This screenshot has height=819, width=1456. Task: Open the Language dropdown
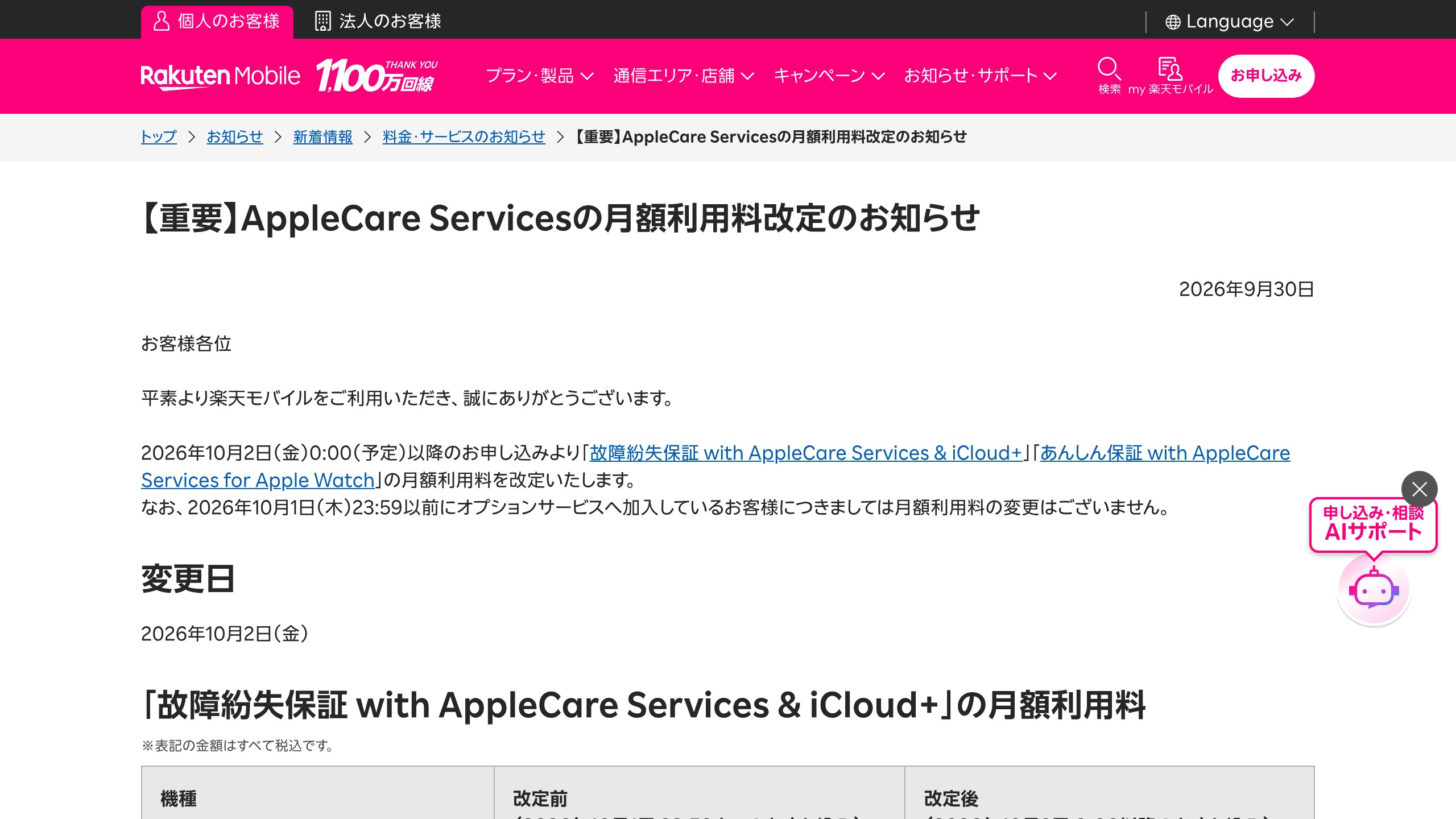point(1230,22)
